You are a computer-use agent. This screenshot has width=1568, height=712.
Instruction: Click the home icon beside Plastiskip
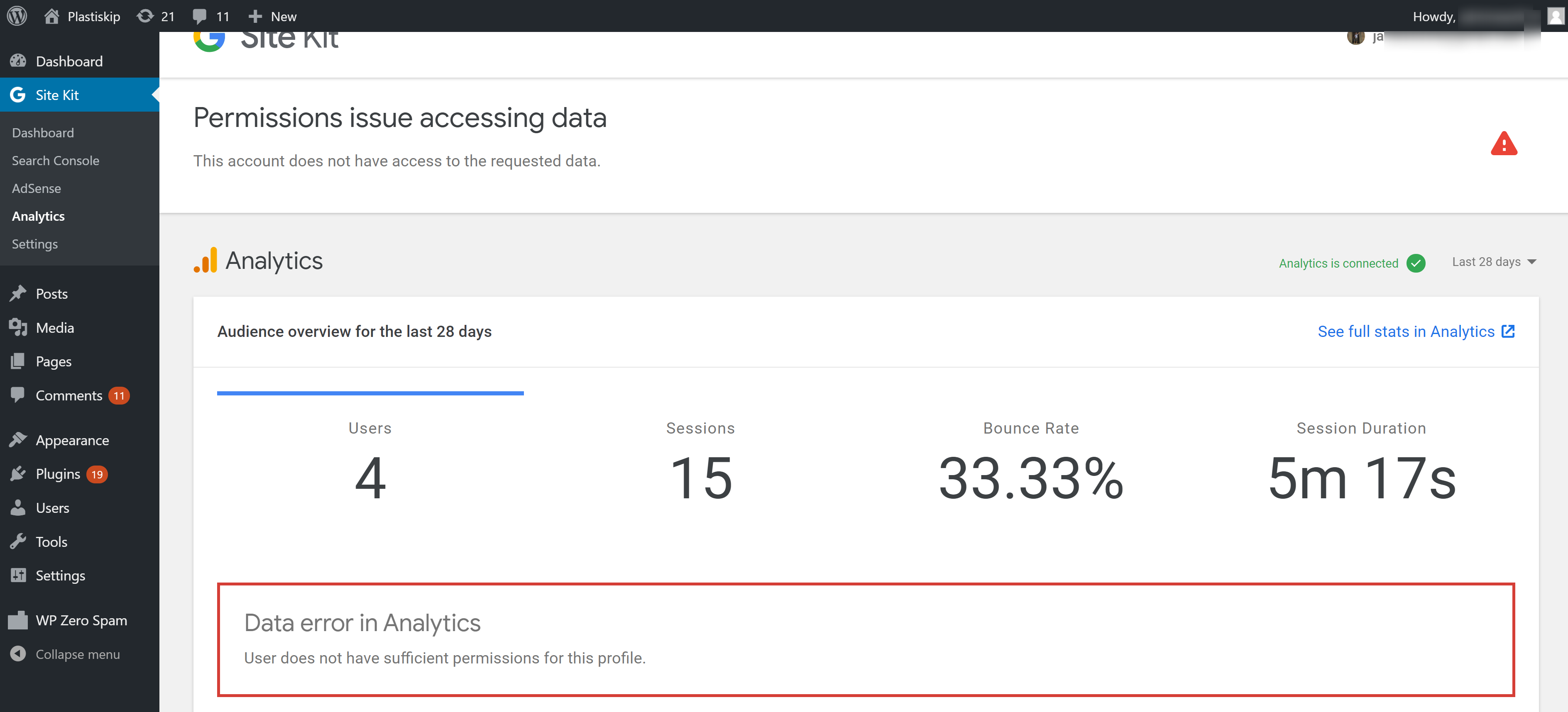tap(52, 16)
